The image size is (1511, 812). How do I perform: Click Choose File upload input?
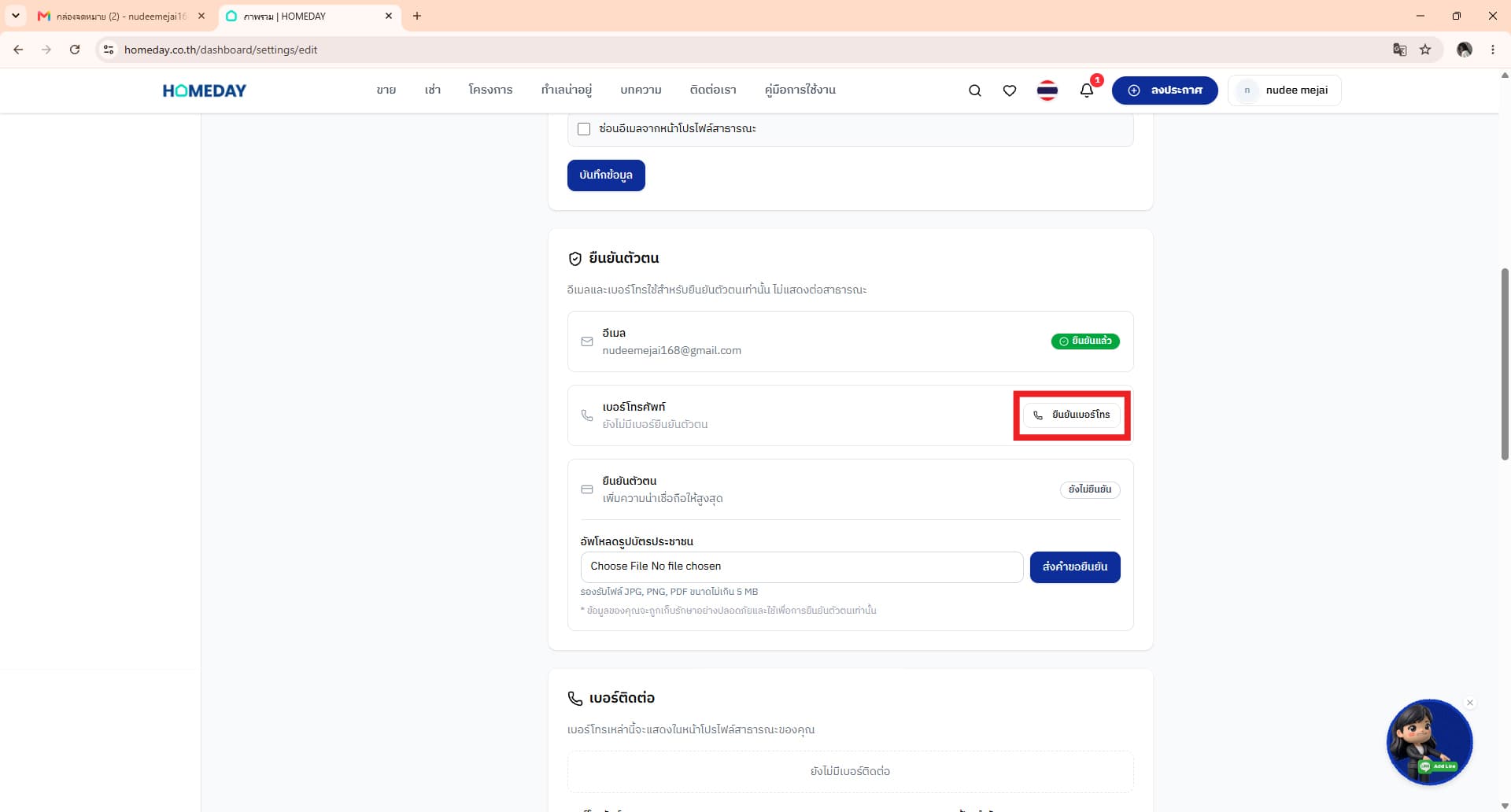point(801,567)
